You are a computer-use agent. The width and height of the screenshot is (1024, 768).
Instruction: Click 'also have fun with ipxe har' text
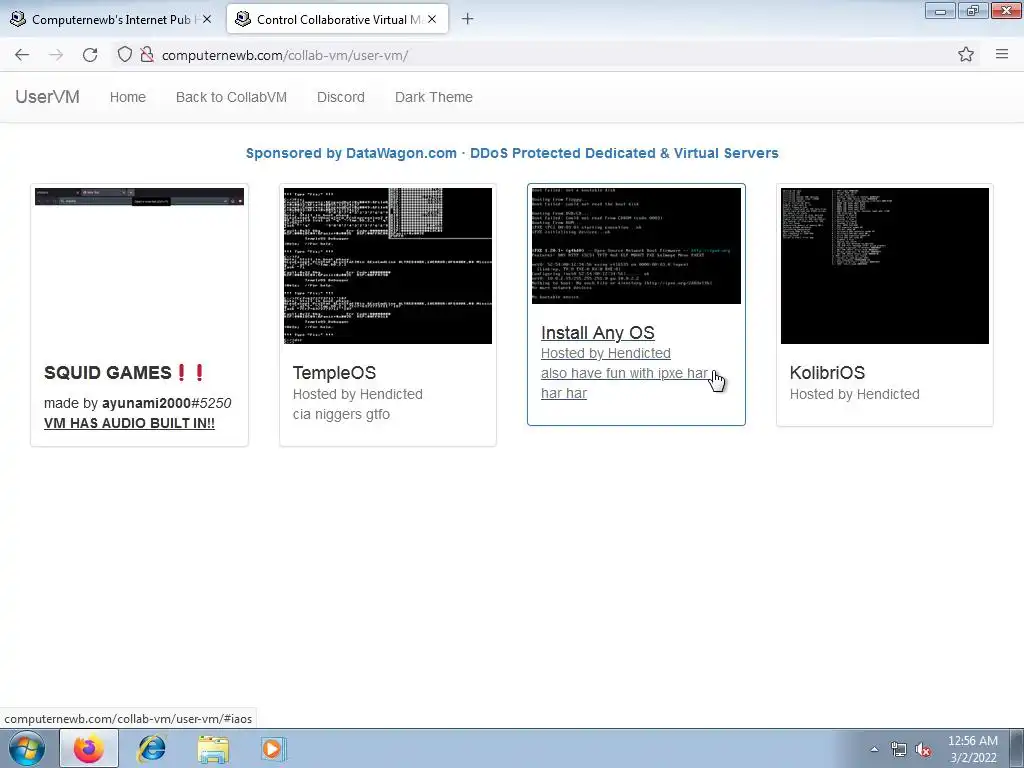click(x=624, y=373)
